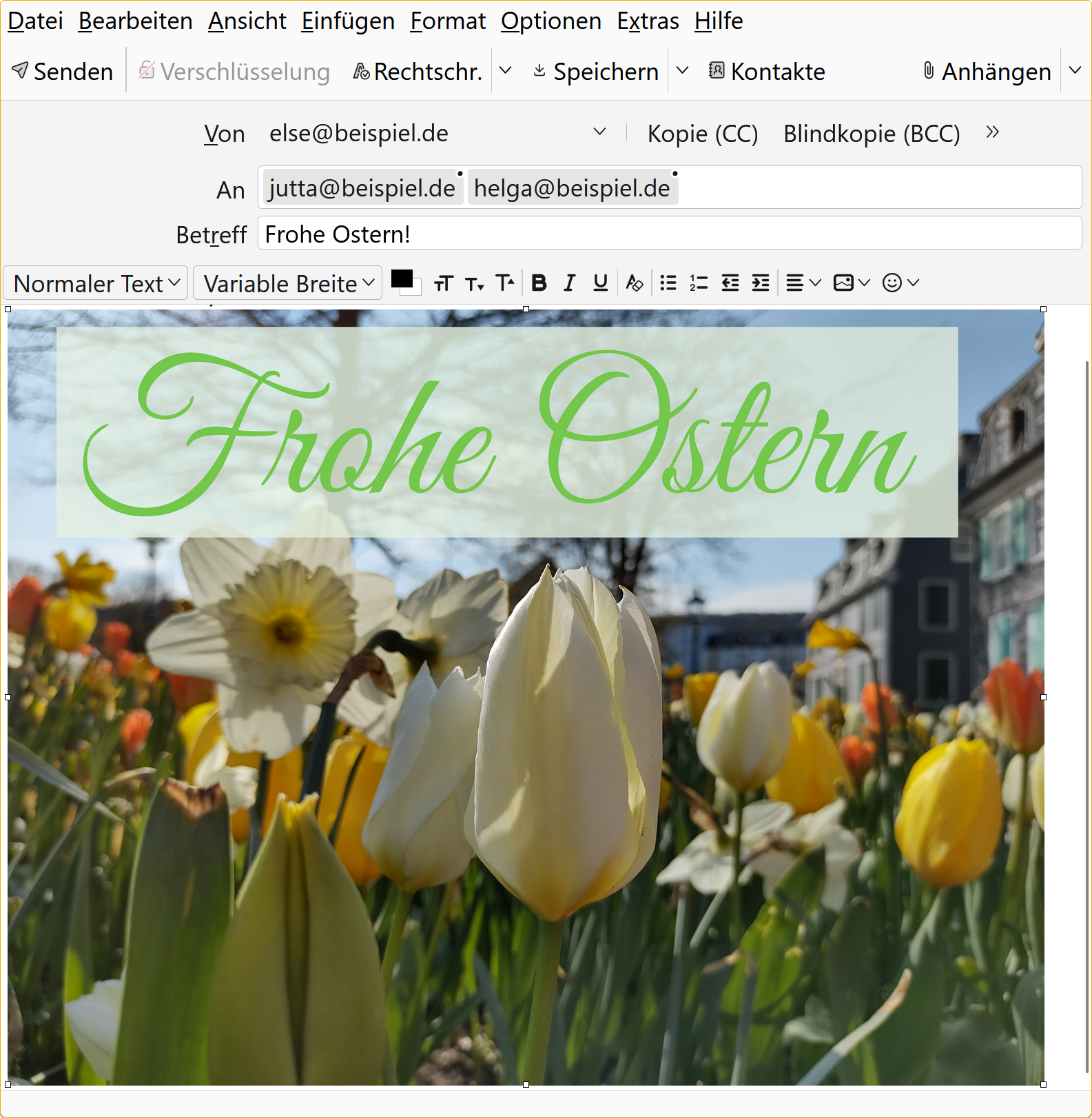Open the Variable Breite font dropdown

[x=288, y=283]
